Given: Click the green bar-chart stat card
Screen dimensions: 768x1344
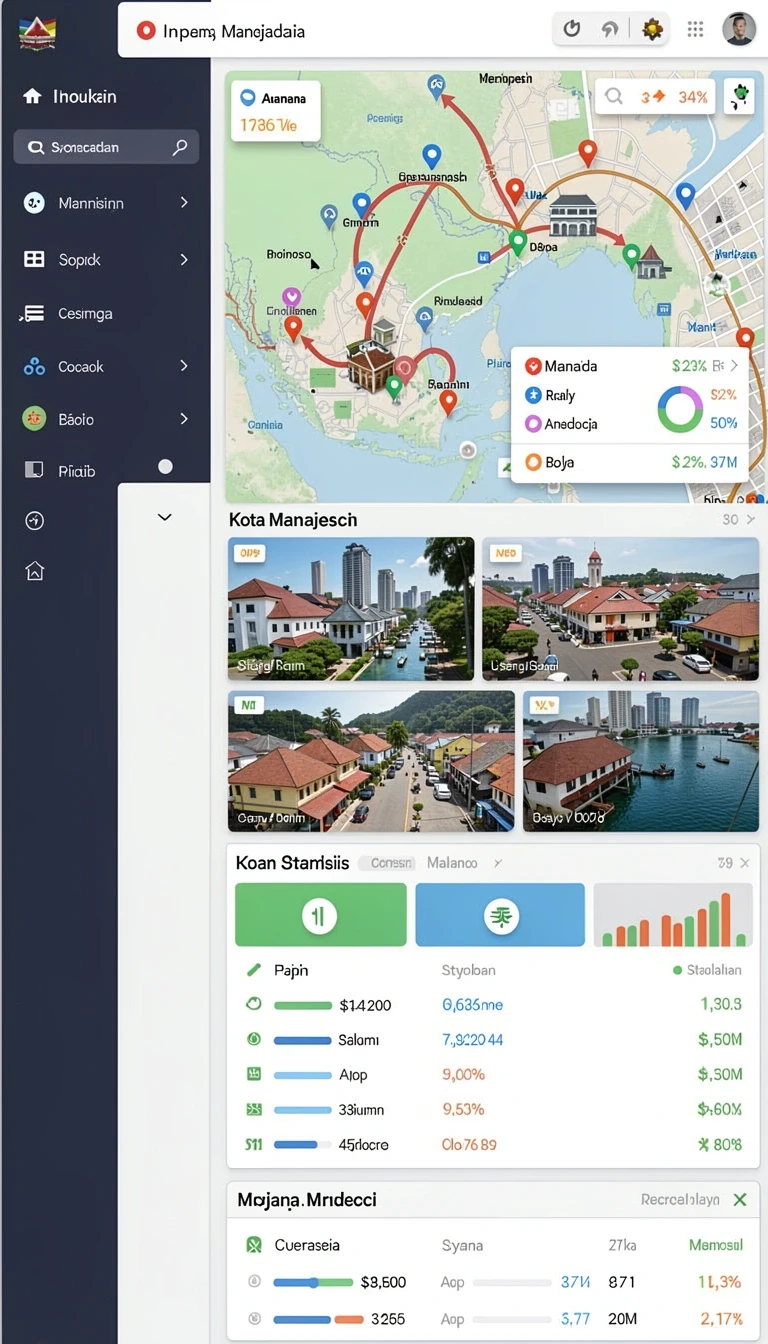Looking at the screenshot, I should (x=320, y=914).
